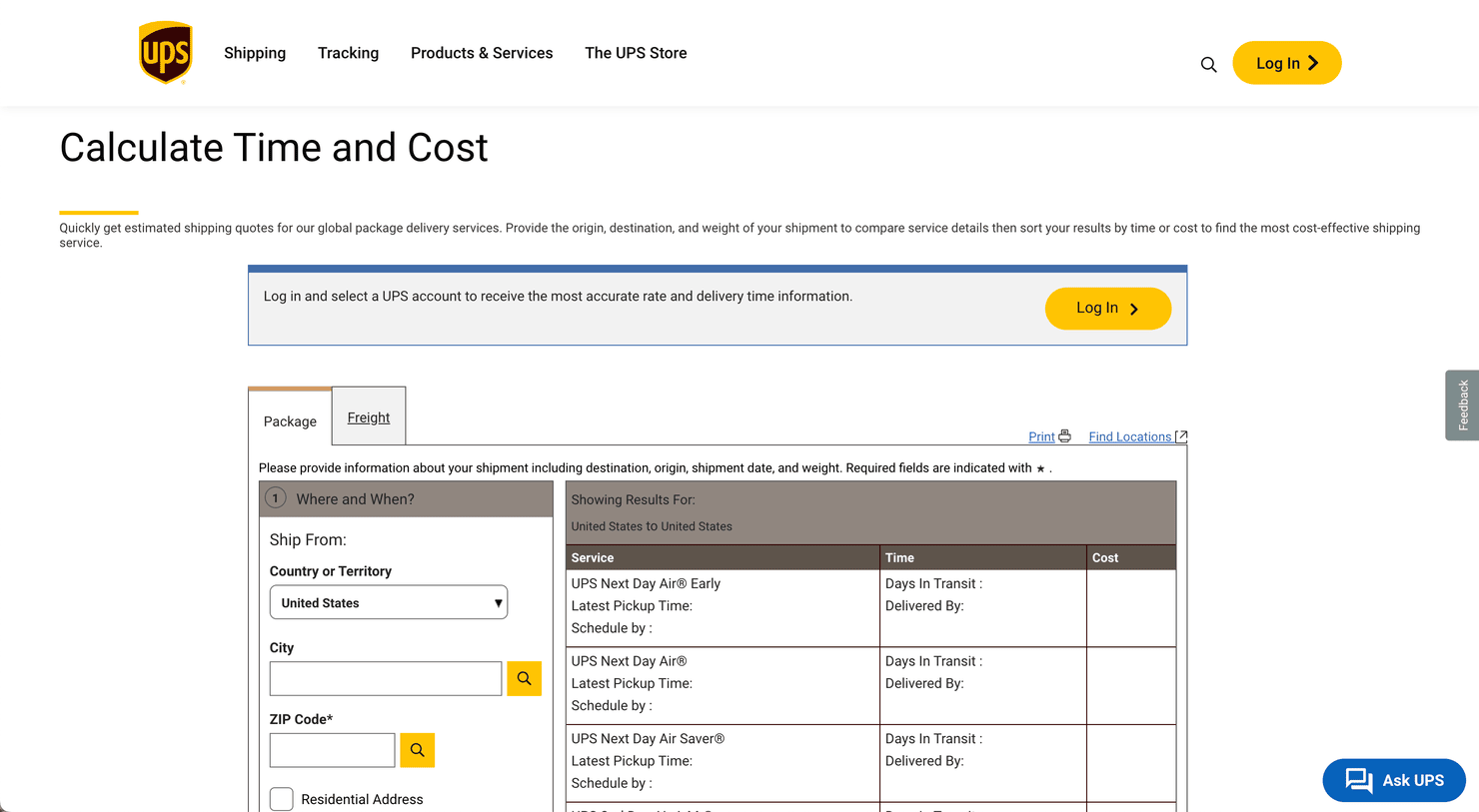Switch to the Freight tab
Viewport: 1479px width, 812px height.
coord(369,416)
